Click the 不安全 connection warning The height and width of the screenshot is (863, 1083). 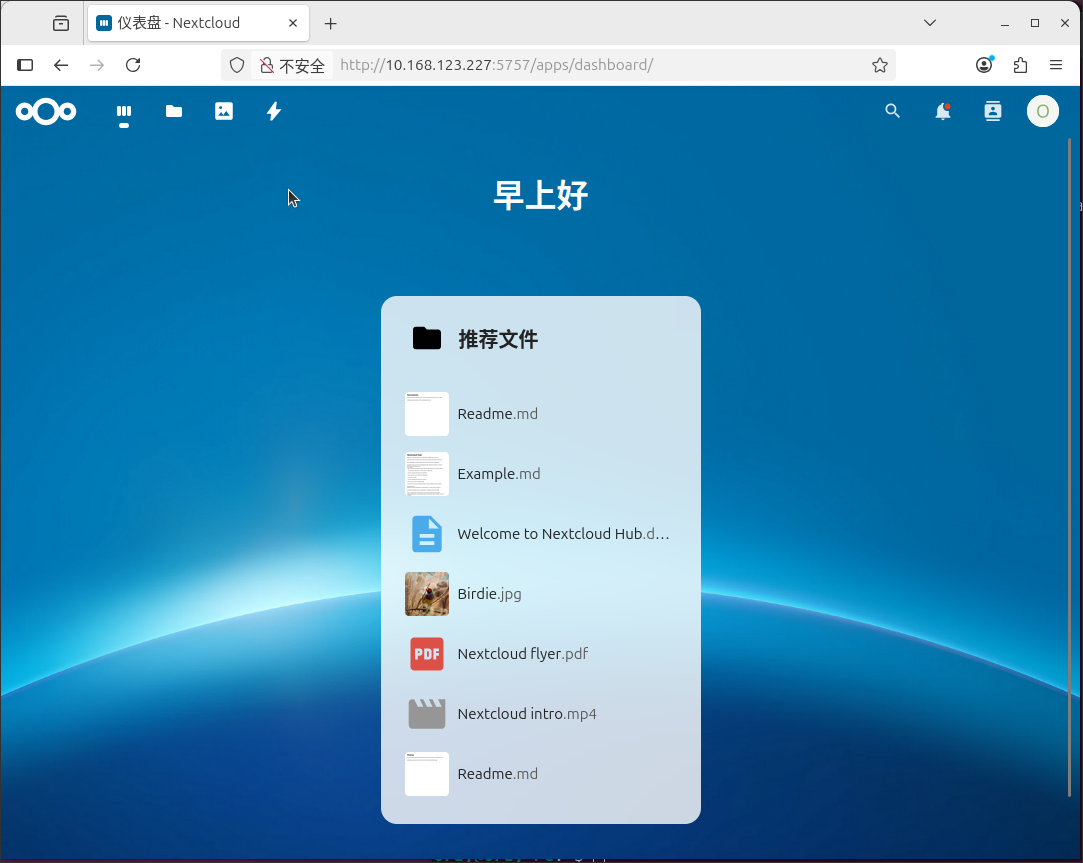point(292,65)
